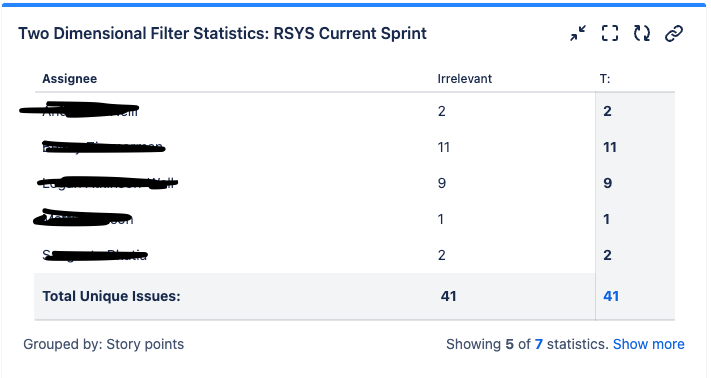Click the Show more link
The image size is (711, 378).
648,344
